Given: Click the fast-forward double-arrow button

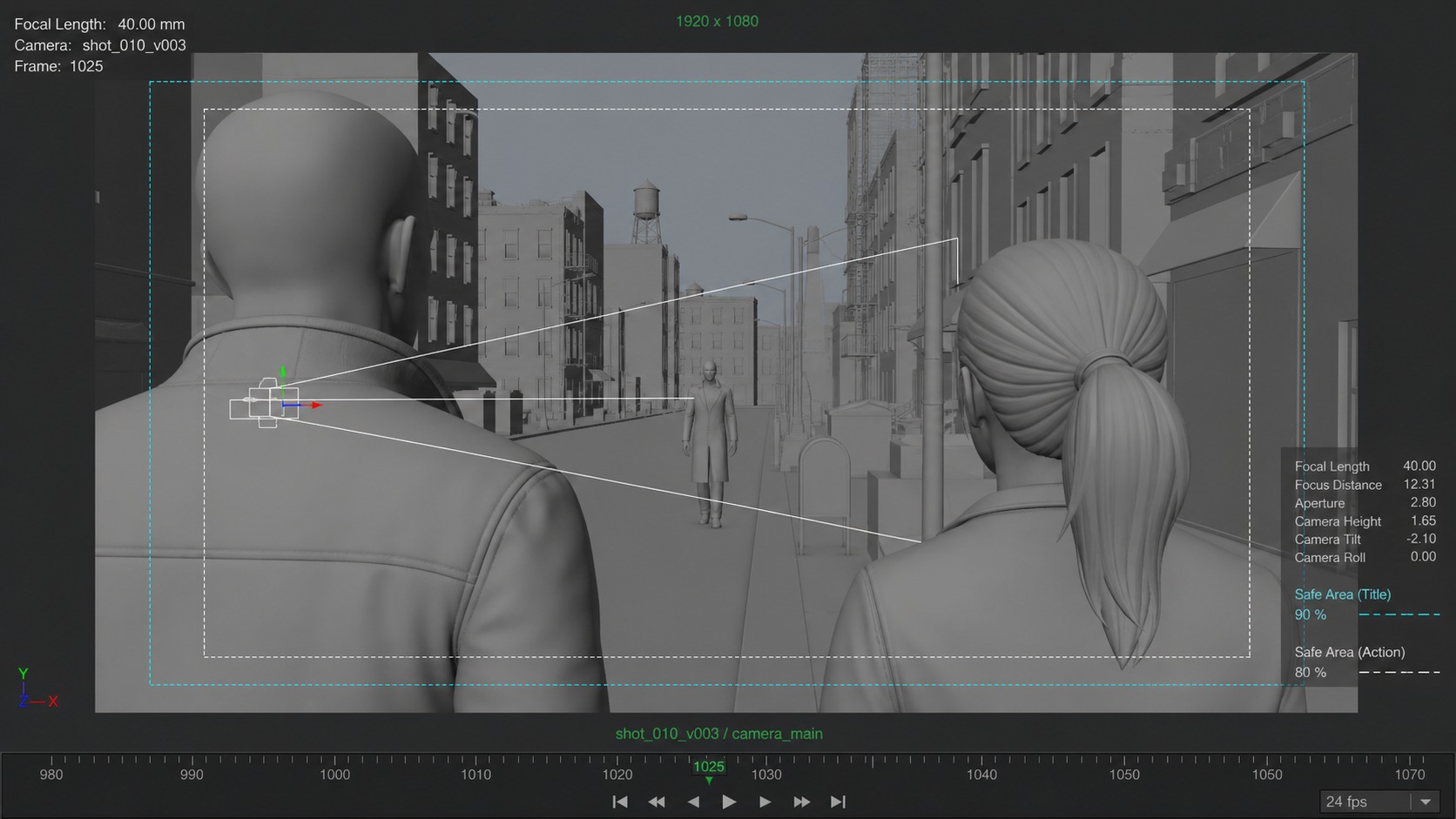Looking at the screenshot, I should (802, 802).
